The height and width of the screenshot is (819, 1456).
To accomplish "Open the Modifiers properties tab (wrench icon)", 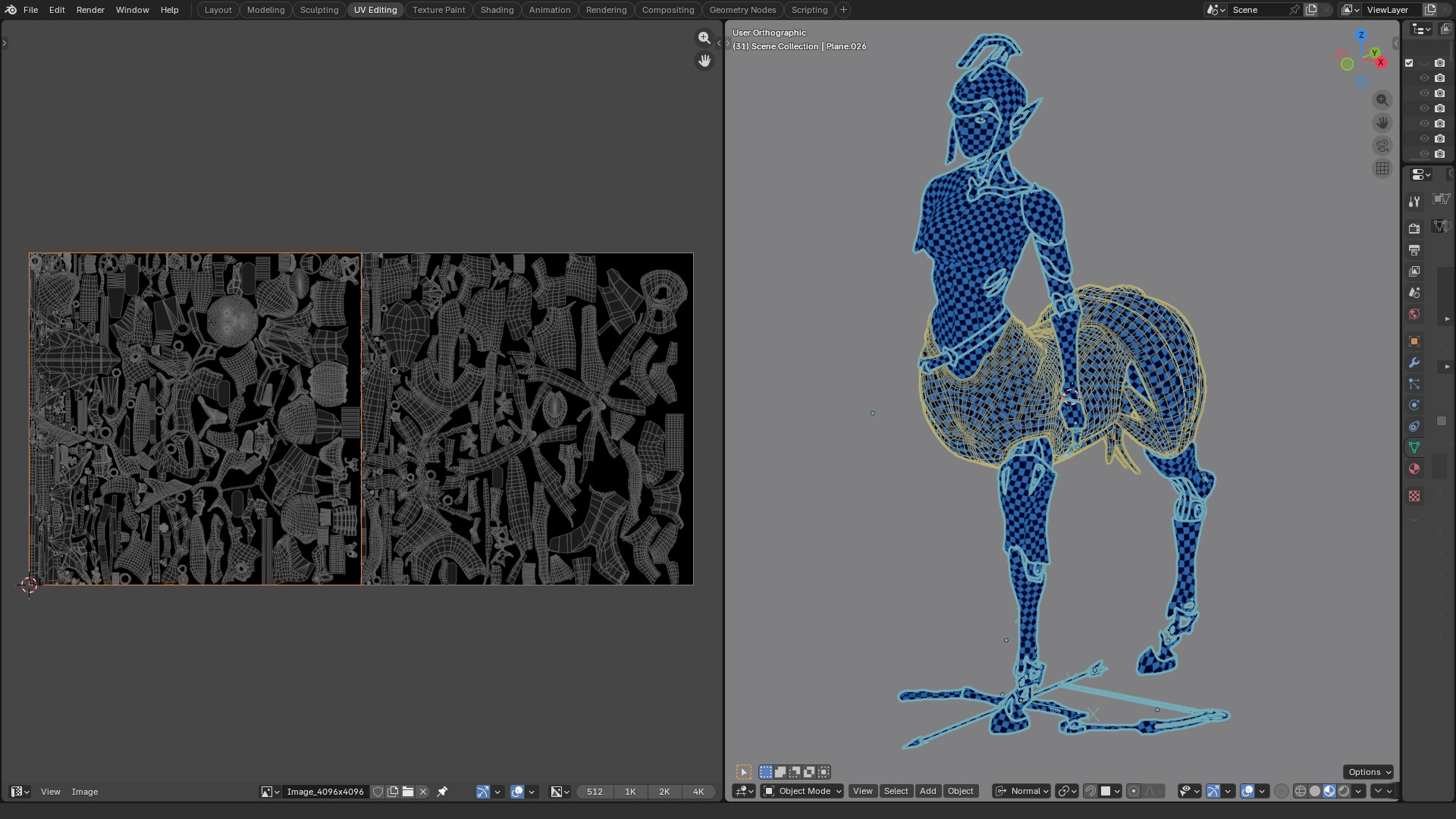I will coord(1414,362).
